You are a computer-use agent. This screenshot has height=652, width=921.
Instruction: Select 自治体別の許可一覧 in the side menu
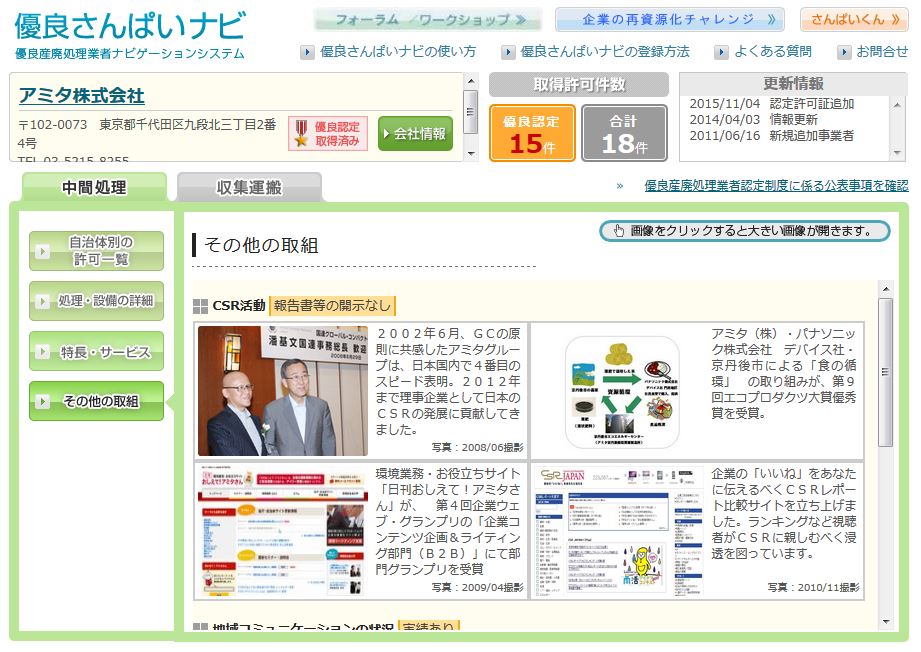point(96,251)
